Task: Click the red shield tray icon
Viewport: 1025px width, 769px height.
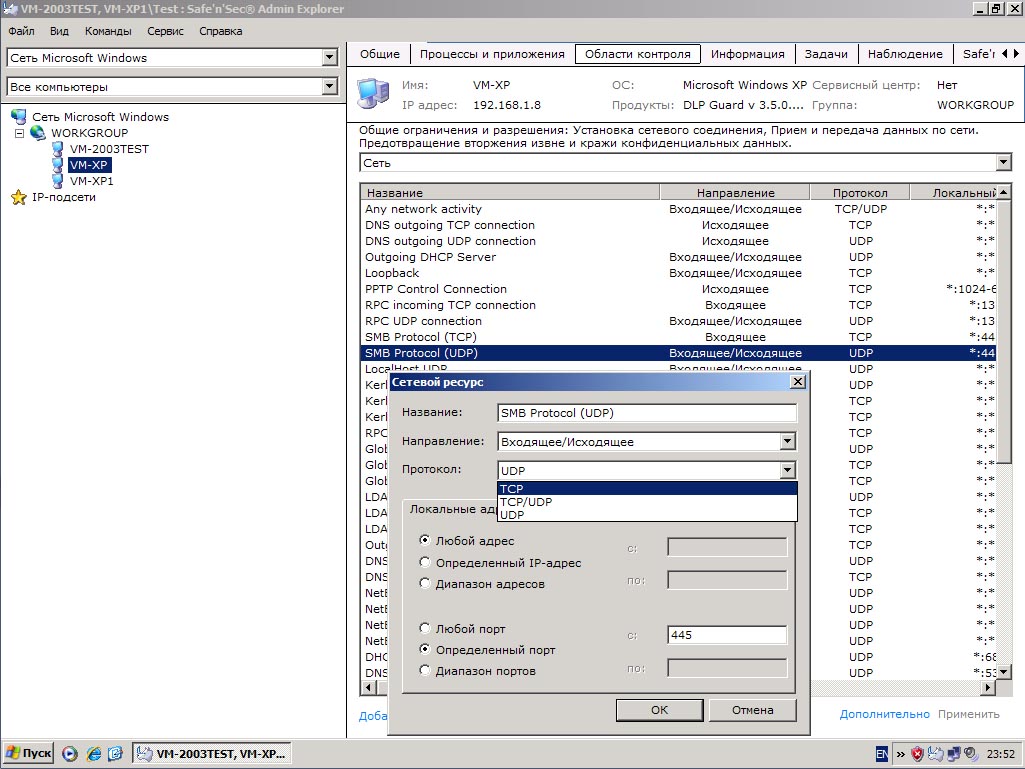Action: (x=916, y=754)
